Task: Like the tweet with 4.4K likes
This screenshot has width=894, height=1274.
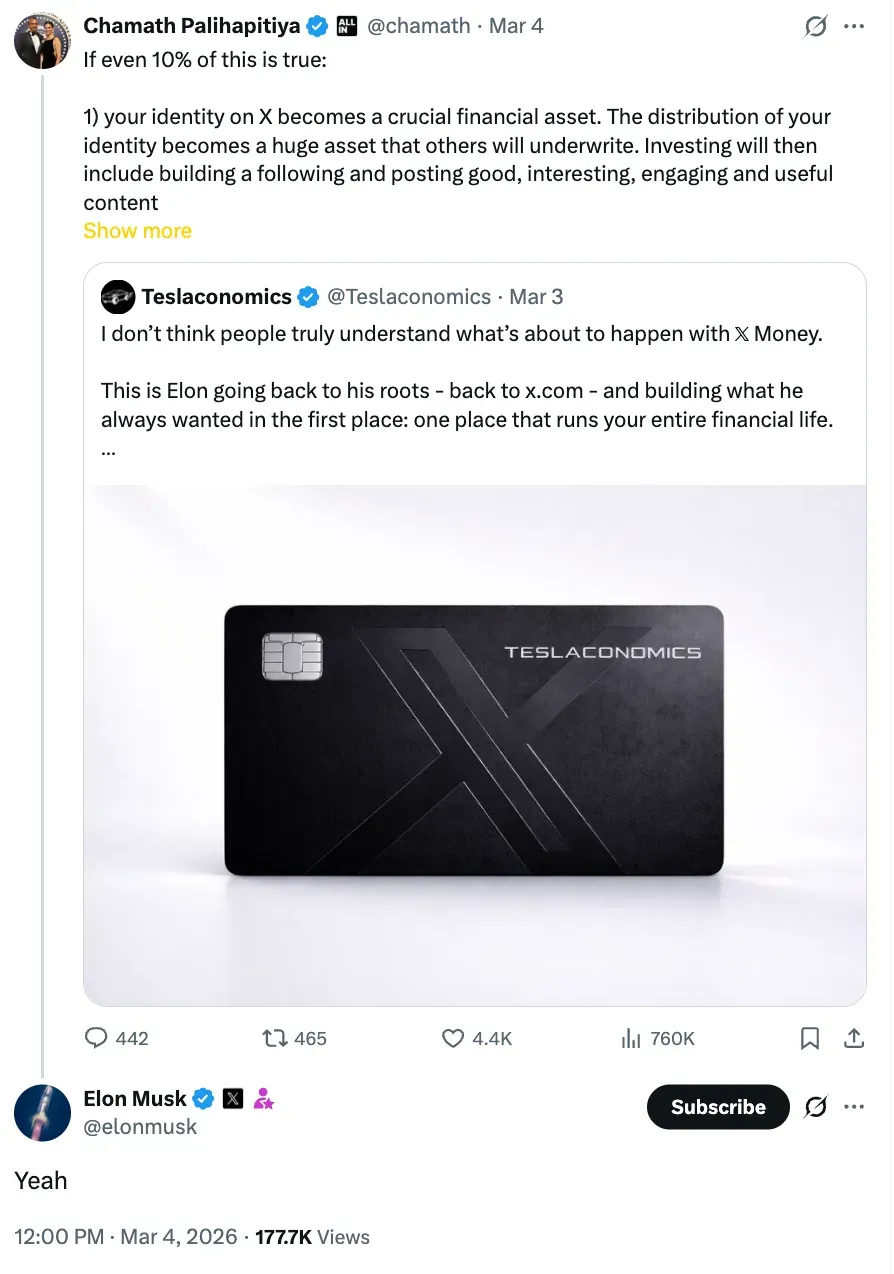Action: point(453,1038)
